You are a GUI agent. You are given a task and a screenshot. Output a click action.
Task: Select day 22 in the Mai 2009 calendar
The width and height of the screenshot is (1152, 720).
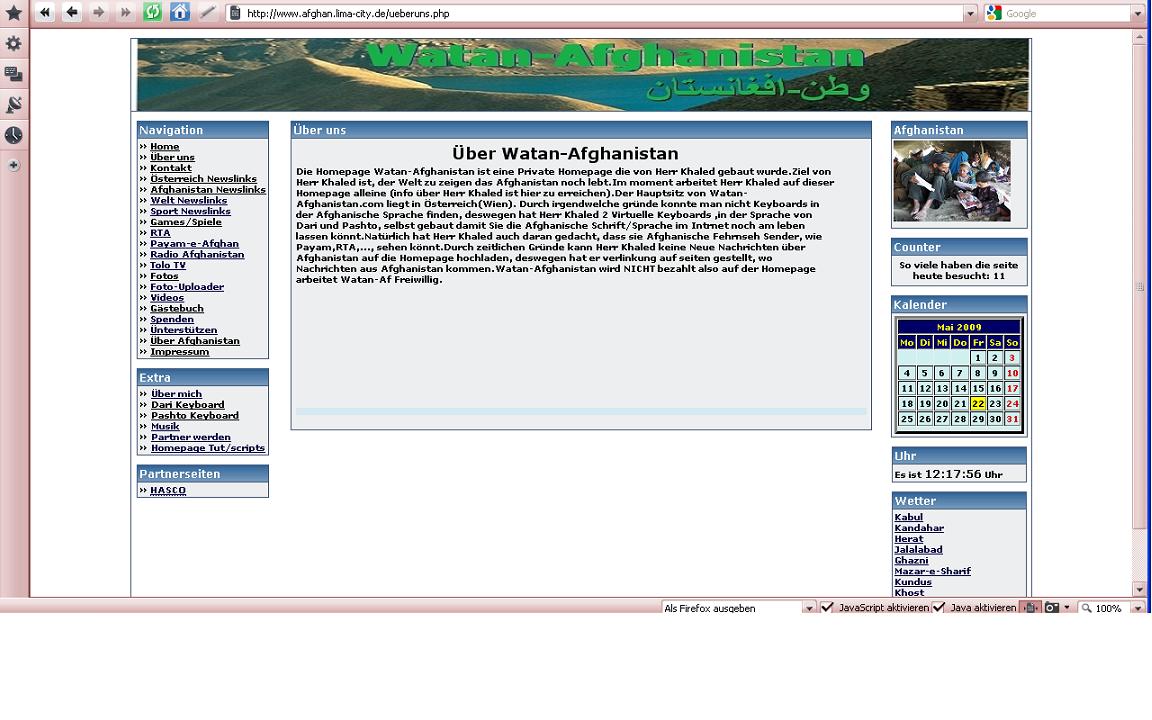point(977,403)
